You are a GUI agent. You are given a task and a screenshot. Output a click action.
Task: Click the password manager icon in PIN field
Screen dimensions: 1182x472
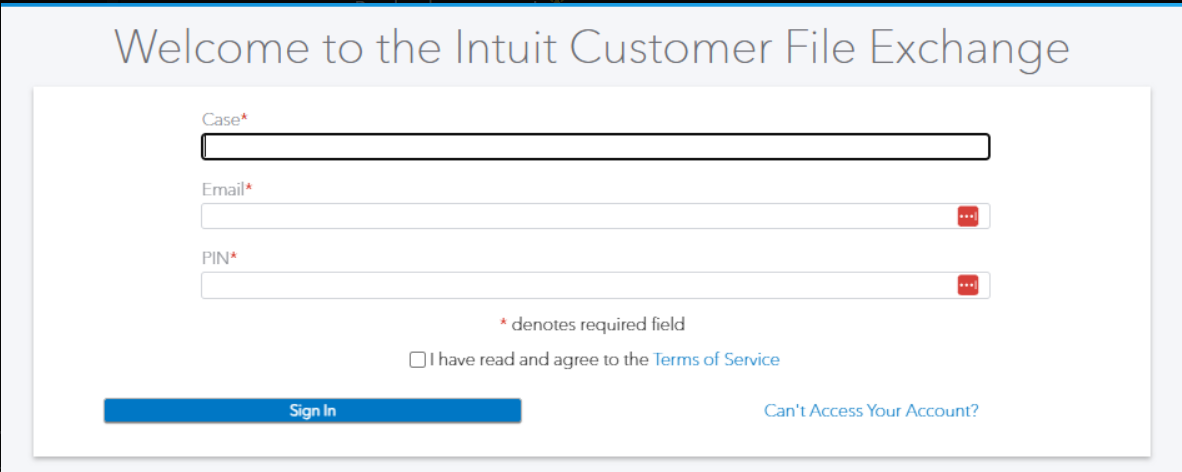[967, 286]
